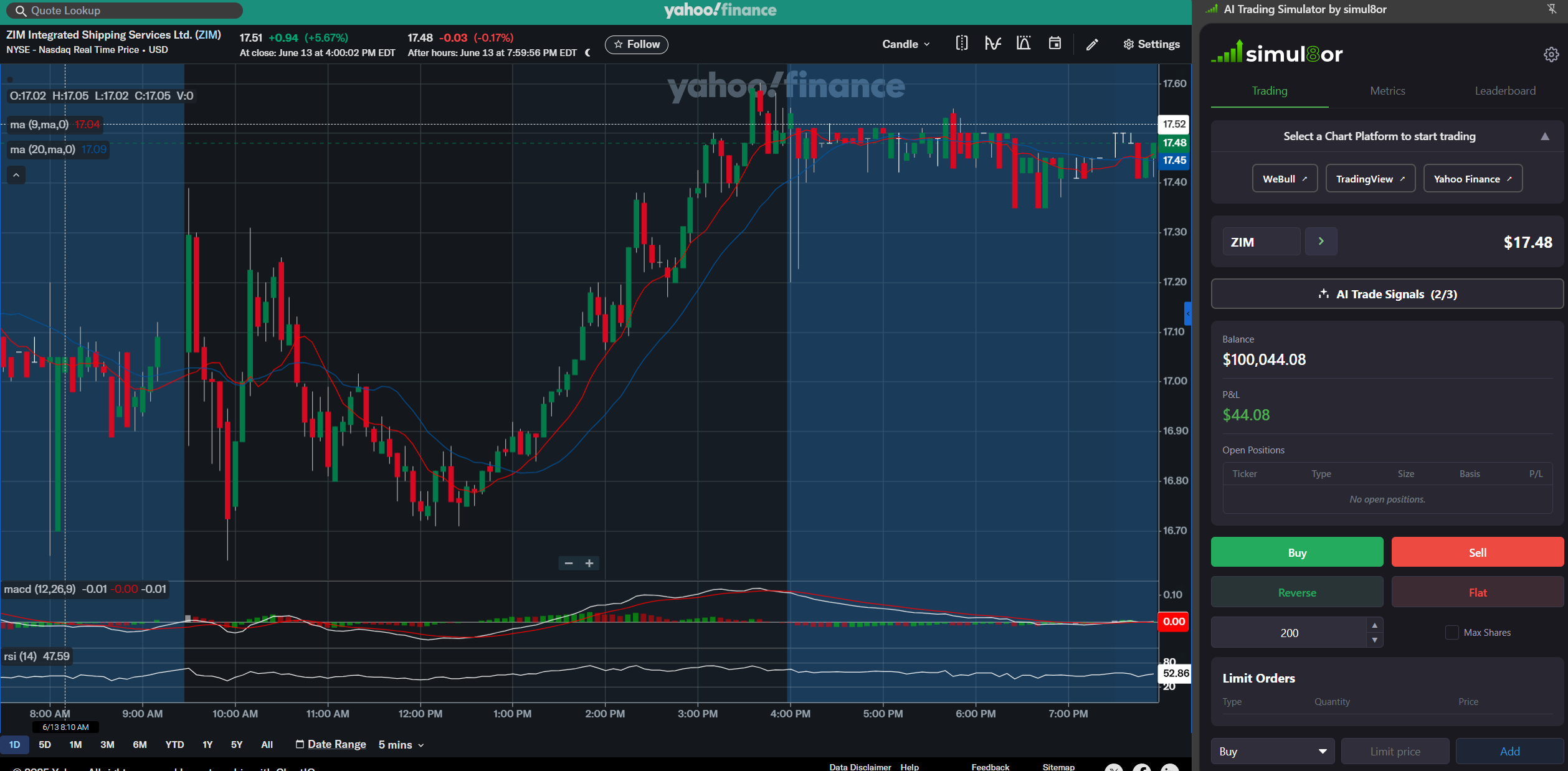Add the limit order

tap(1509, 751)
